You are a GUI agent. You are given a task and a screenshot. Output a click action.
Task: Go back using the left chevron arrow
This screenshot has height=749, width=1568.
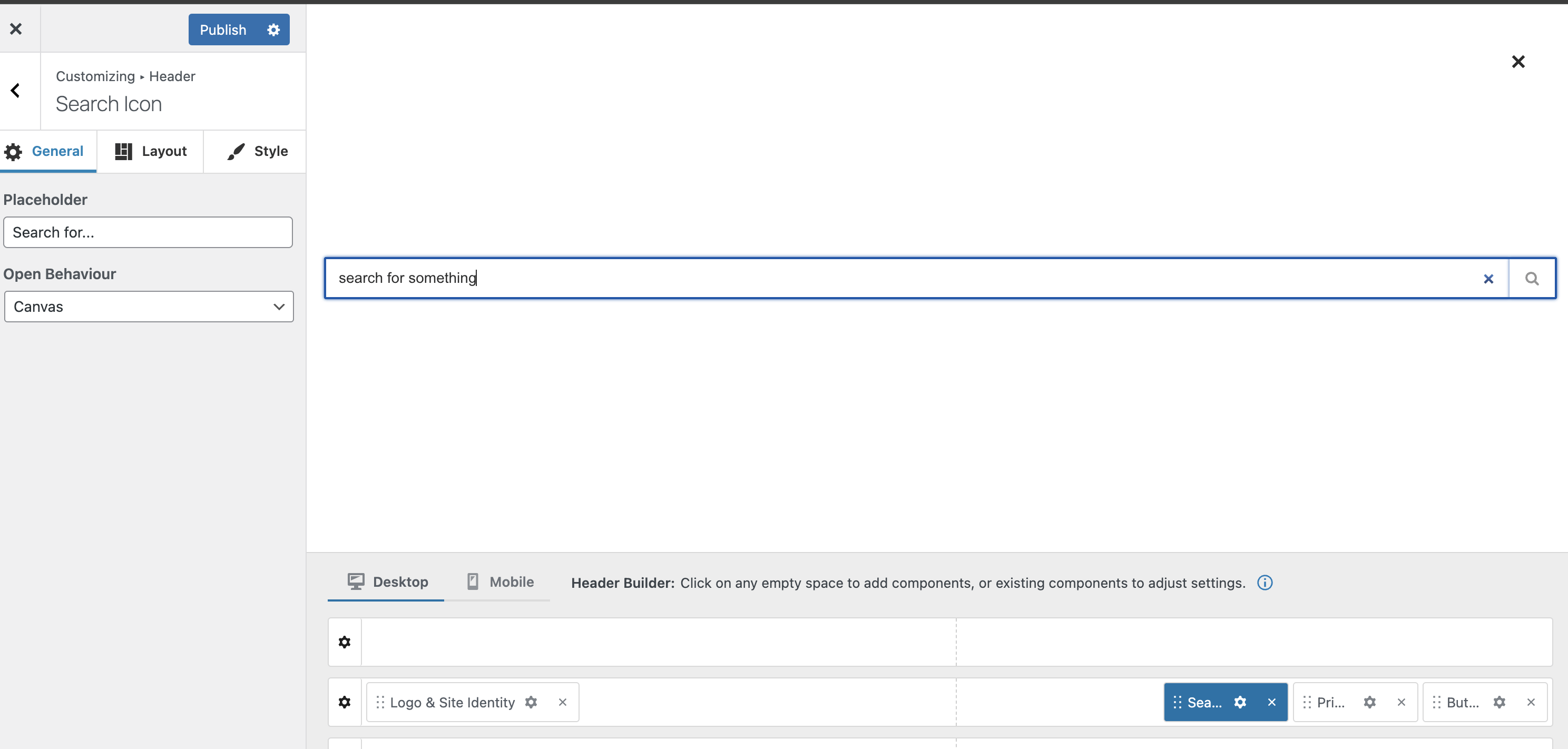click(x=16, y=91)
